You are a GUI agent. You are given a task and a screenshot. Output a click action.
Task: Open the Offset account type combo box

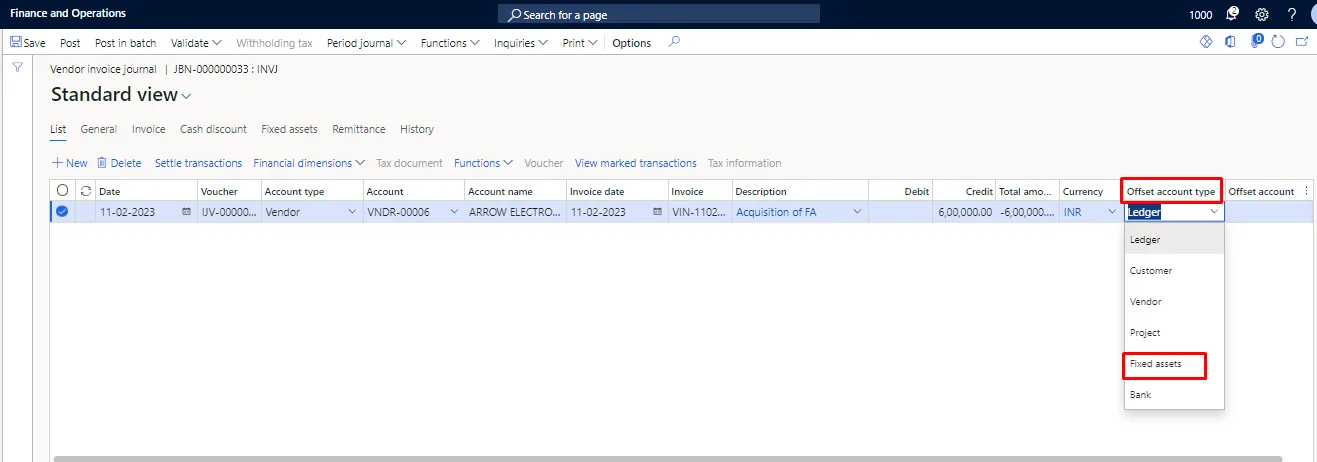tap(1174, 212)
